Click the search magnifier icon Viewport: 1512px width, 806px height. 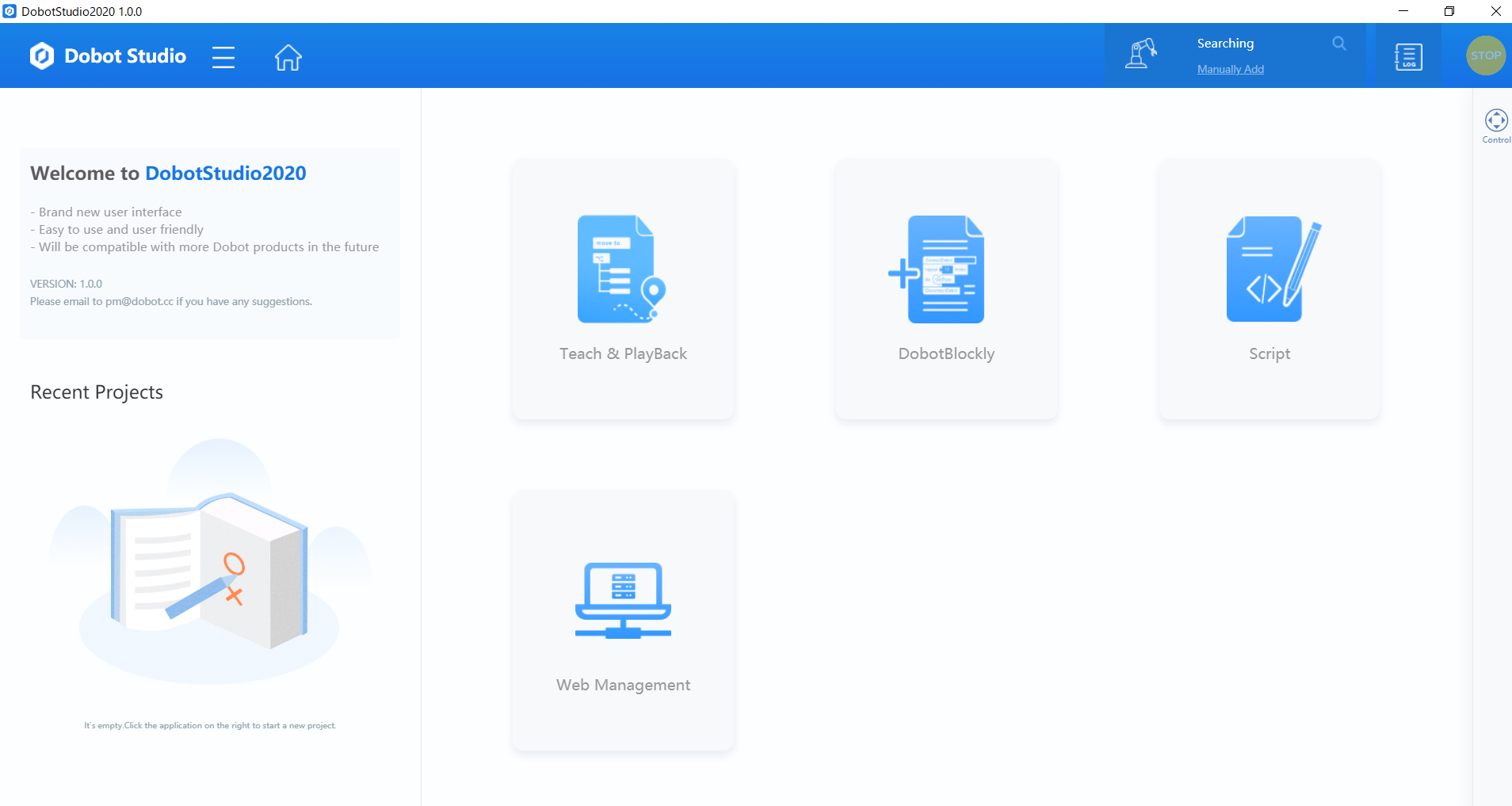tap(1339, 44)
